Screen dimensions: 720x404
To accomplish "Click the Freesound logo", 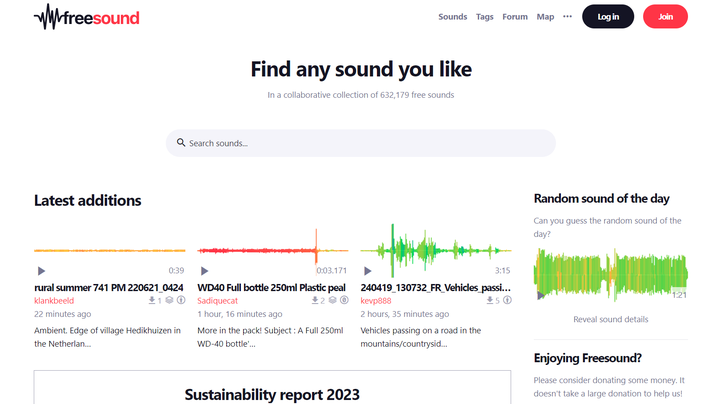I will click(x=86, y=17).
